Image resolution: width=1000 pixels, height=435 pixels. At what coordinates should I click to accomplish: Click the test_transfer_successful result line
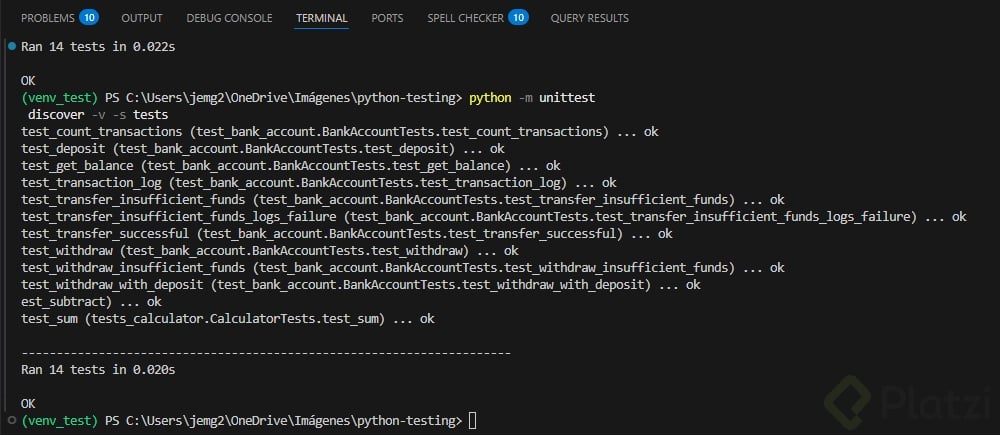[347, 234]
